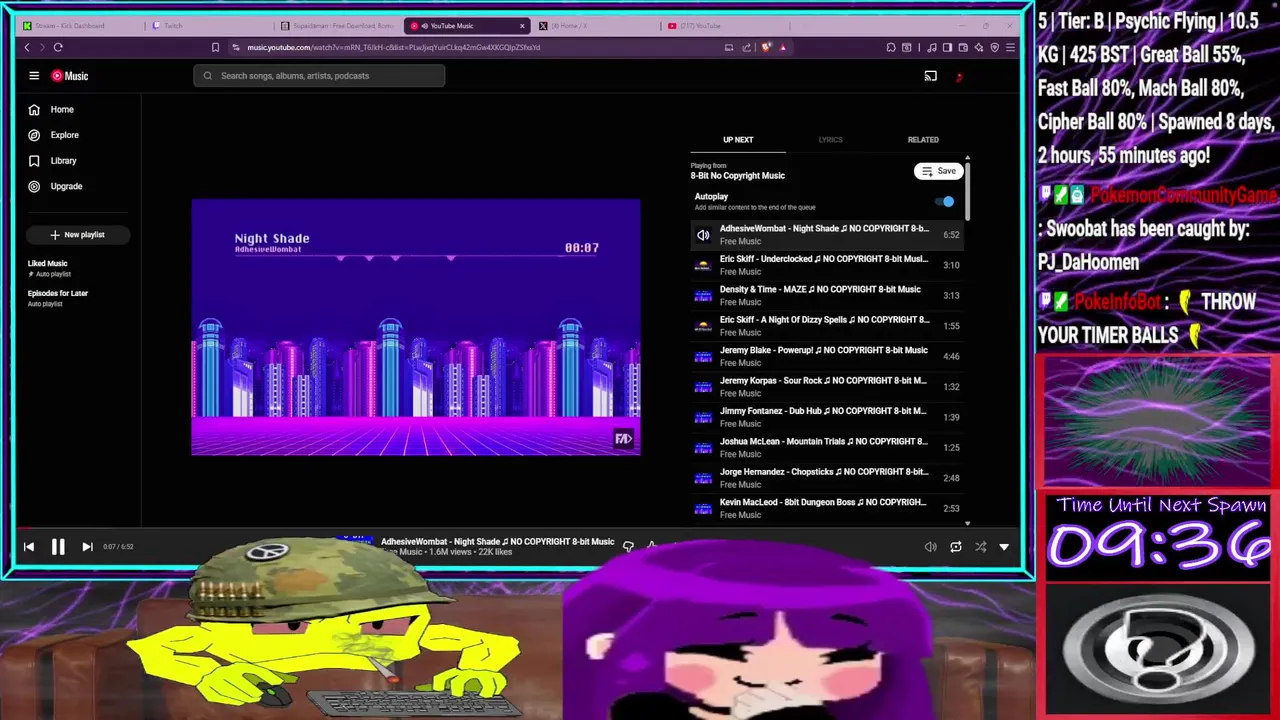1280x720 pixels.
Task: Click the now-playing speaker icon for Night Shade
Action: tap(703, 235)
